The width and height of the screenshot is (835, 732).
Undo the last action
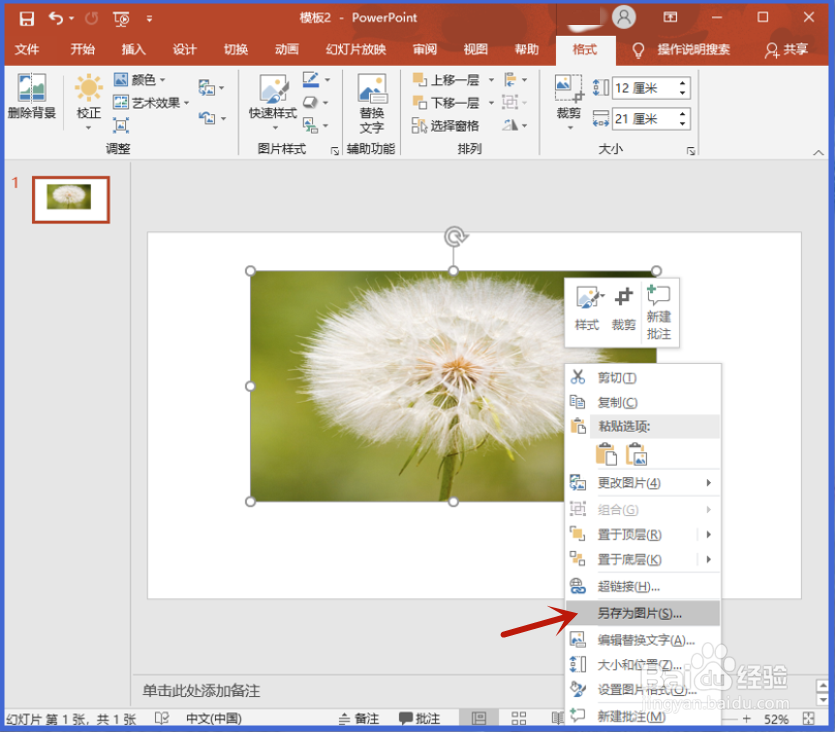tap(56, 18)
